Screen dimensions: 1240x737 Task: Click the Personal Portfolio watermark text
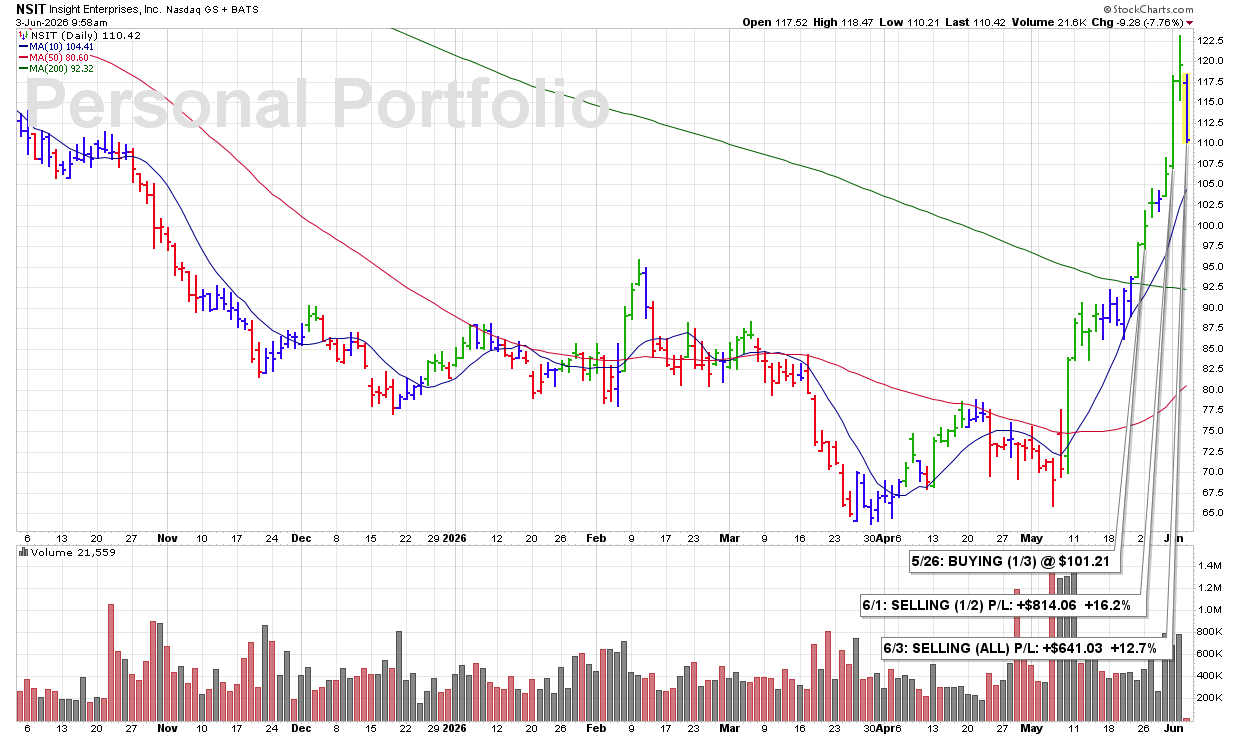tap(316, 103)
